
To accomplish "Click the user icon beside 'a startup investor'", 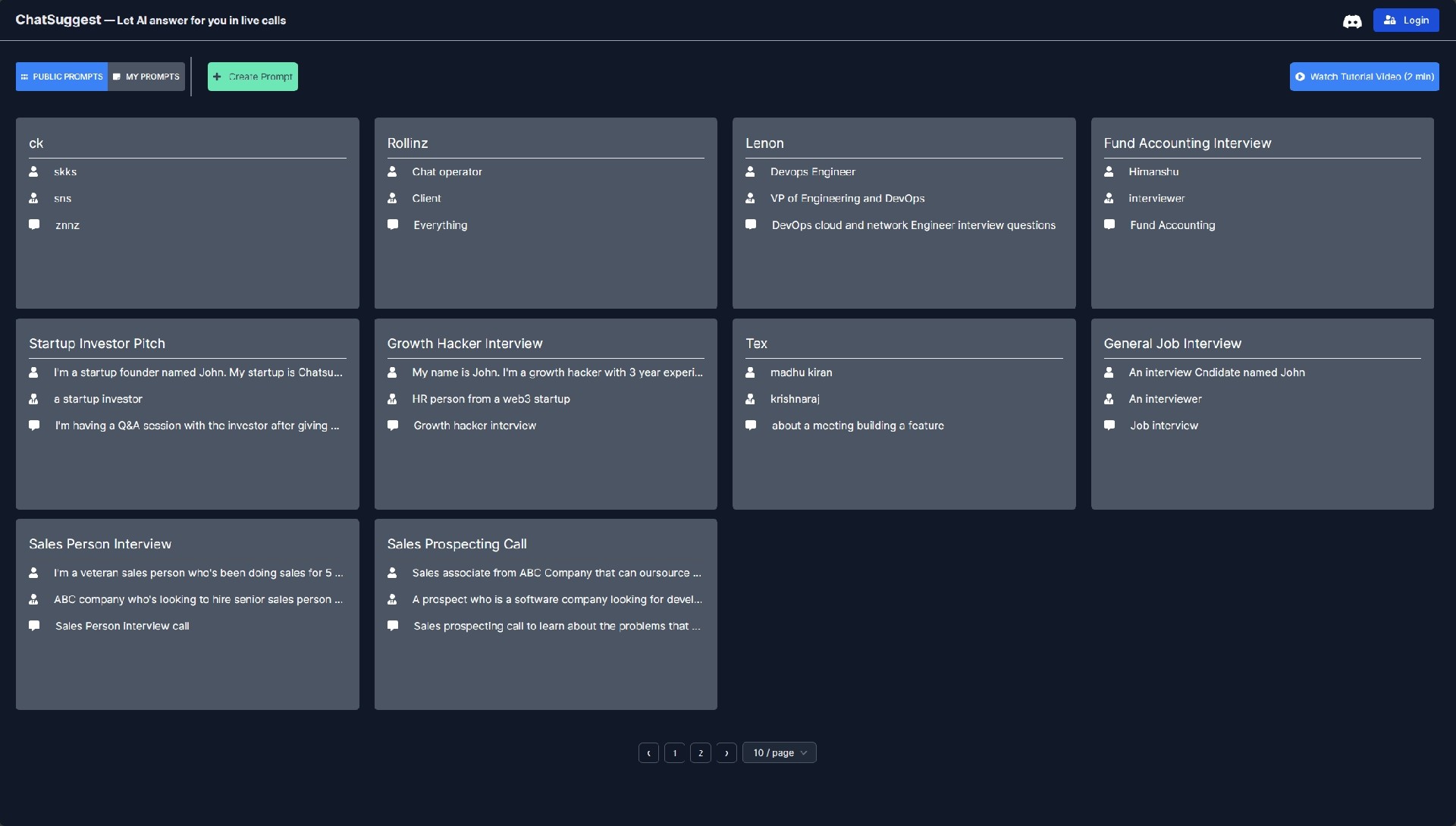I will click(x=33, y=399).
